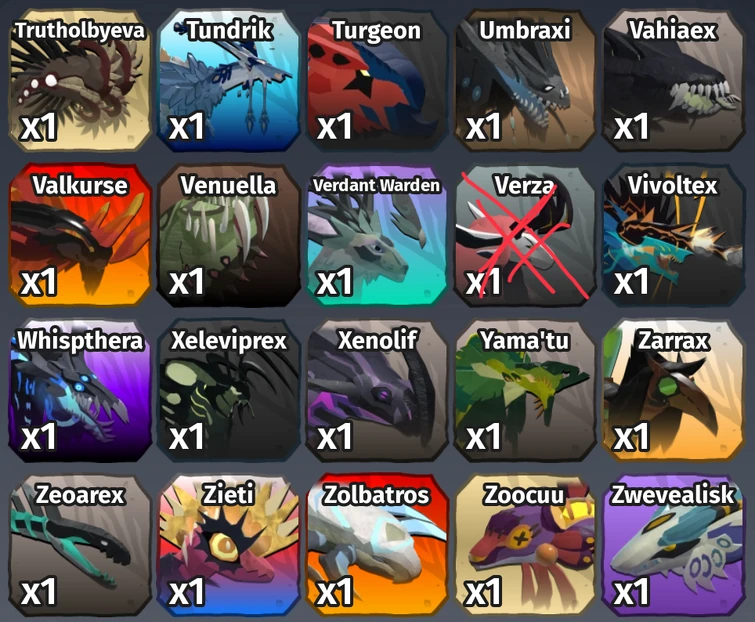
Task: Open the Xeleviprex creature icon
Action: 228,390
